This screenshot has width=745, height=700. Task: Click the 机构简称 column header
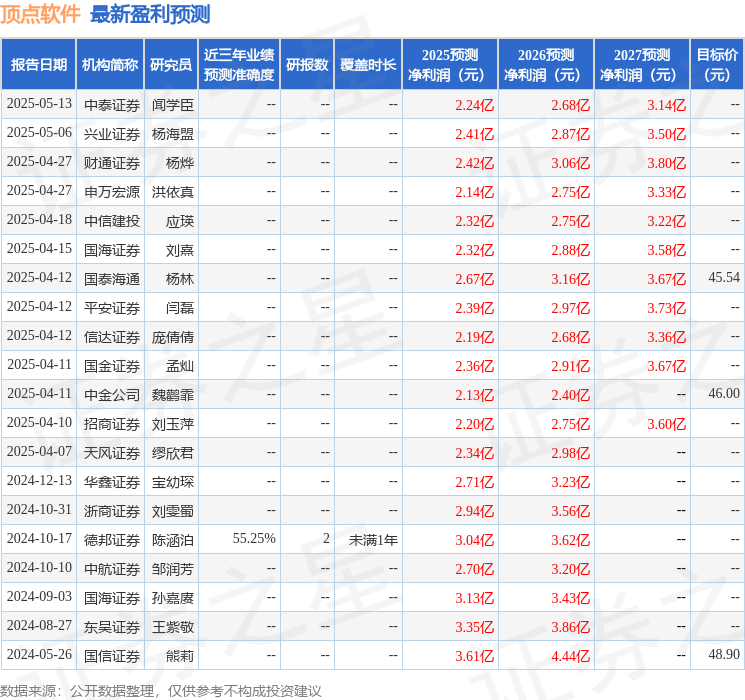pos(110,64)
